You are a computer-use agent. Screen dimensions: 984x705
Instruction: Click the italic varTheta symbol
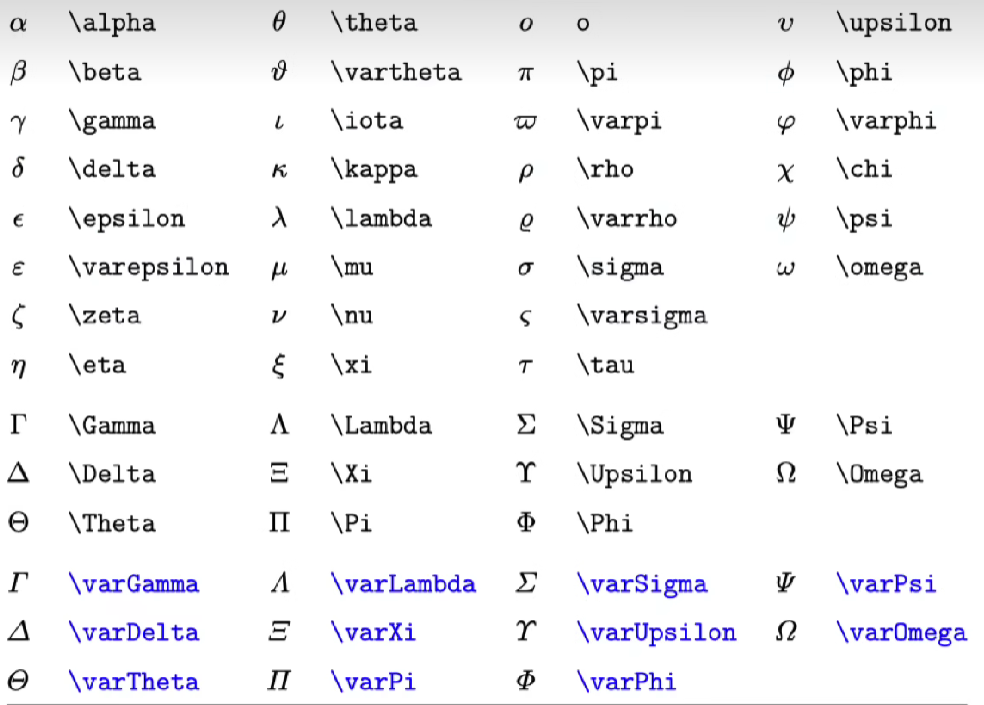coord(18,681)
